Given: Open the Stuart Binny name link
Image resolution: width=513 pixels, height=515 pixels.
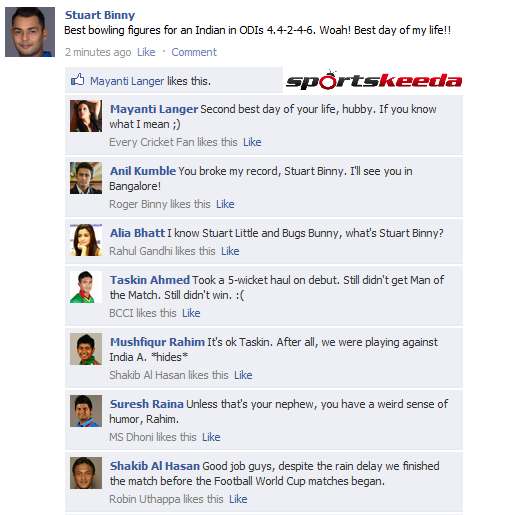Looking at the screenshot, I should coord(100,15).
